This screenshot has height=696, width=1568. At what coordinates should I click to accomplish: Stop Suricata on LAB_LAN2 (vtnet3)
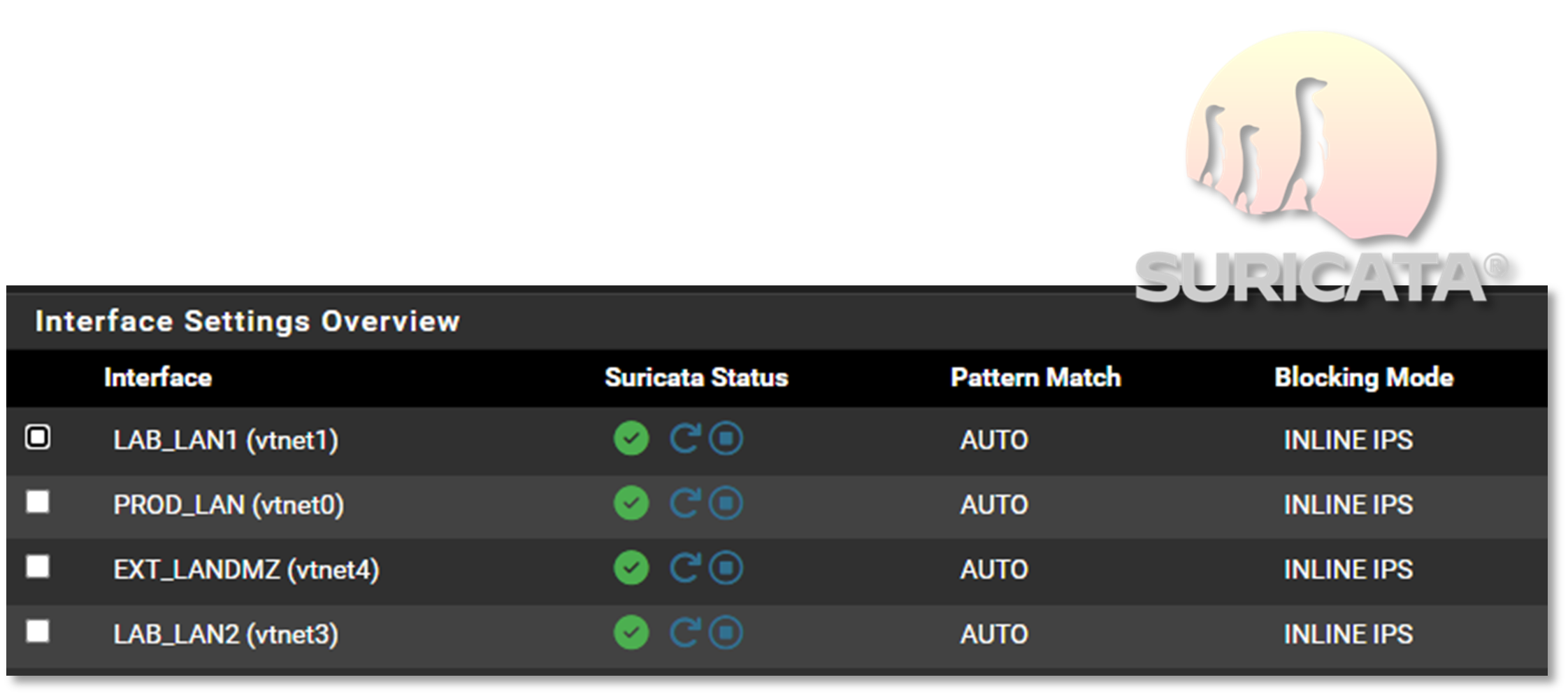pyautogui.click(x=726, y=633)
